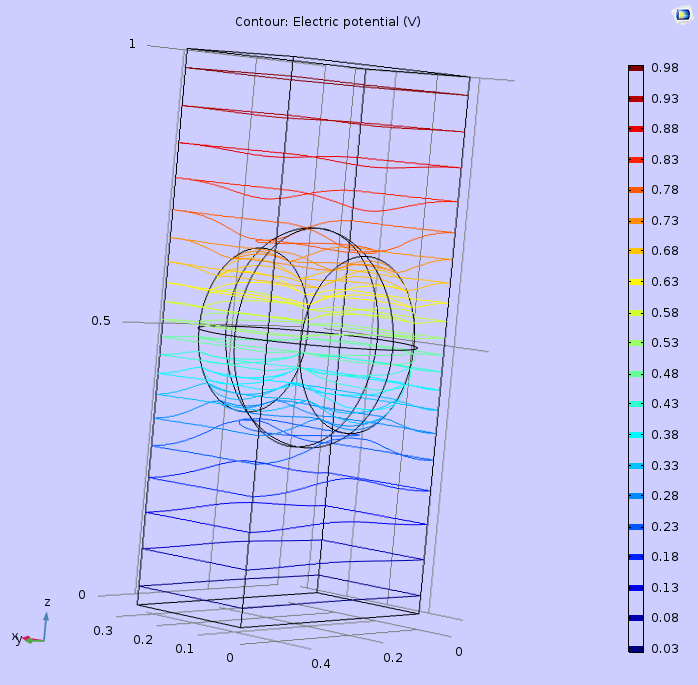Click the legend value label 0.08
Viewport: 698px width, 685px height.
click(665, 619)
